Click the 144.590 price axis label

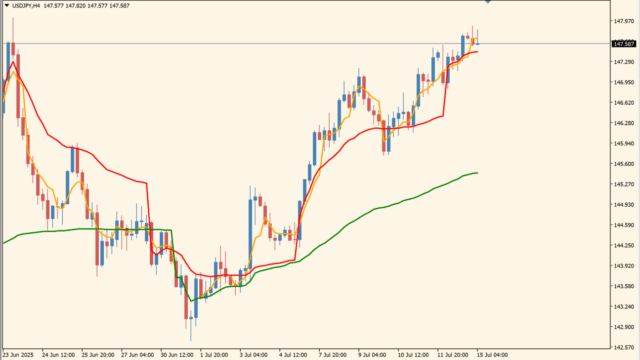tap(624, 225)
